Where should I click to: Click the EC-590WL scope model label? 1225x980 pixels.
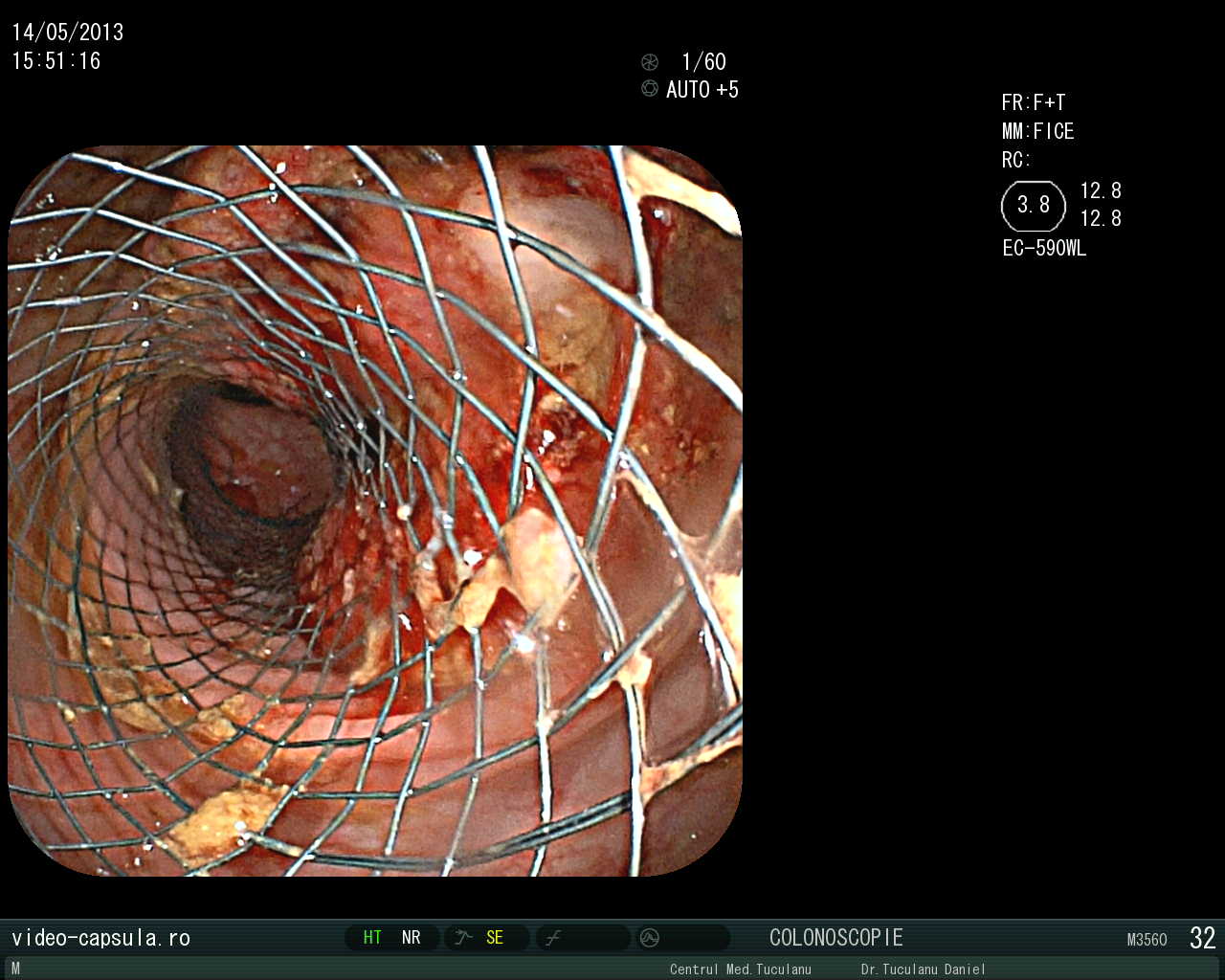pos(1044,249)
